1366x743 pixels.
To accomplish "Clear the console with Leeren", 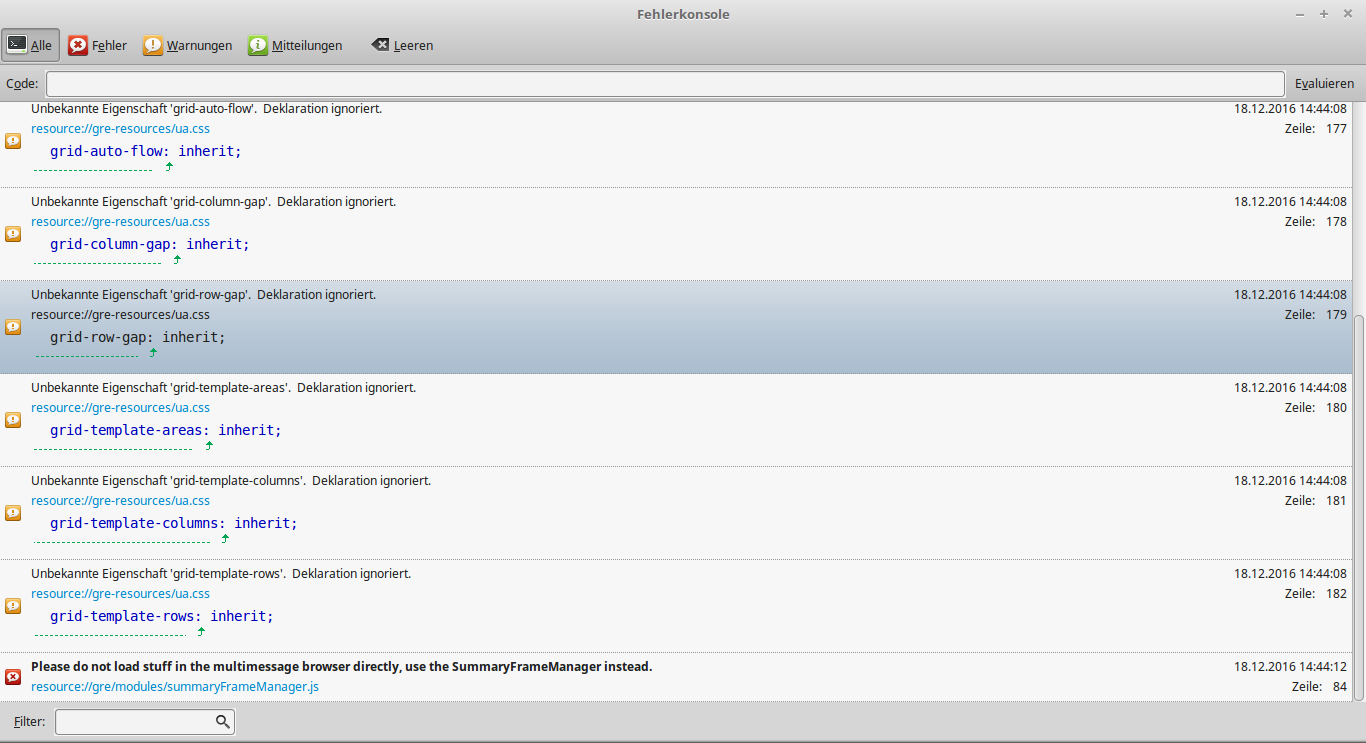I will [x=402, y=45].
